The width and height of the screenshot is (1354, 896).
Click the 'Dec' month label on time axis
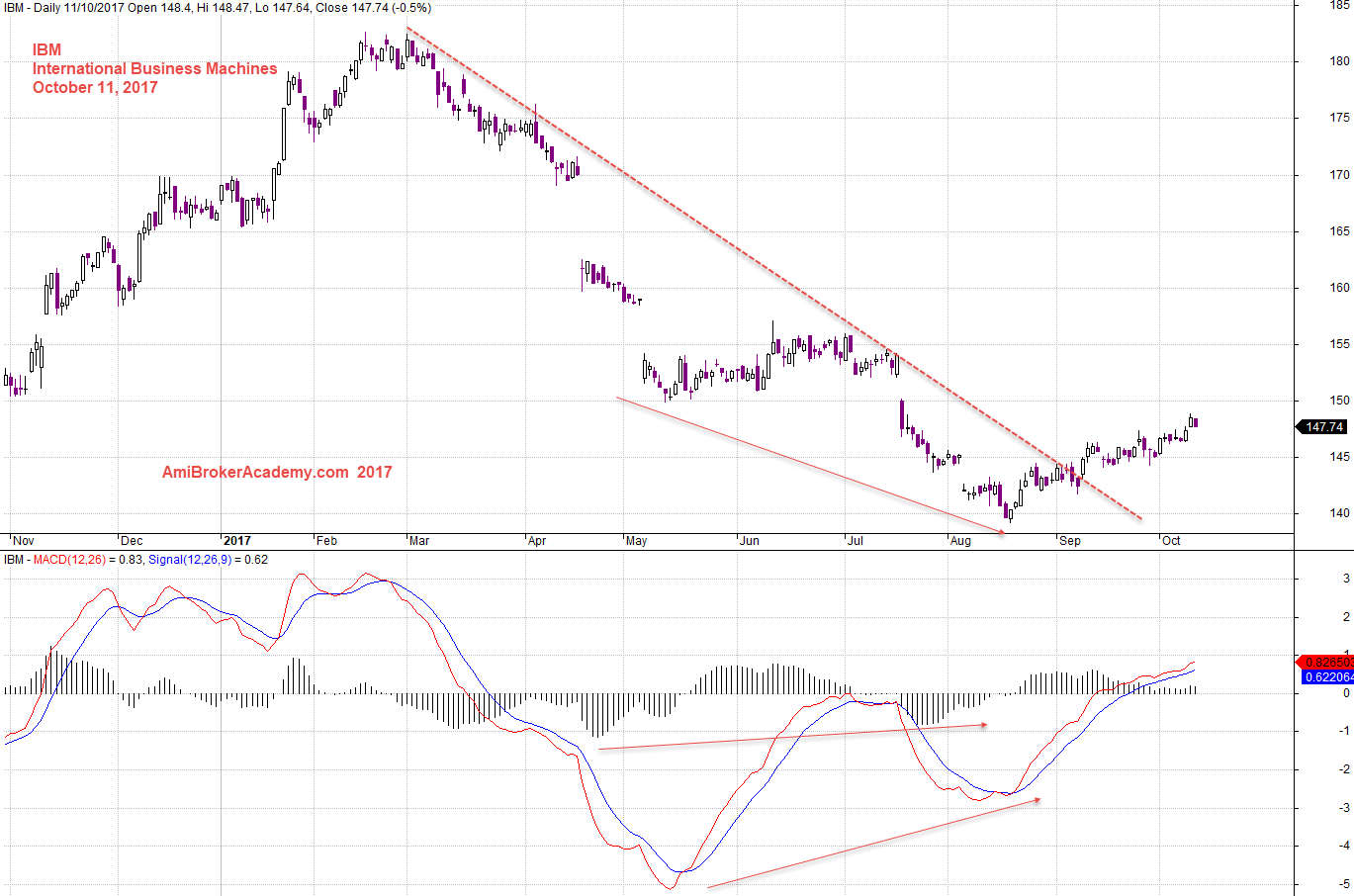[132, 541]
